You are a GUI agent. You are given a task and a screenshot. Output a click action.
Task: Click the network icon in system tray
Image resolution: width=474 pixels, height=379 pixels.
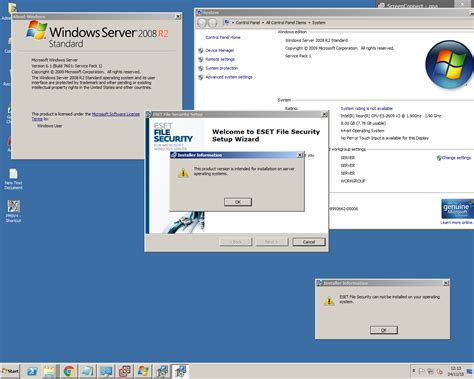pos(431,371)
